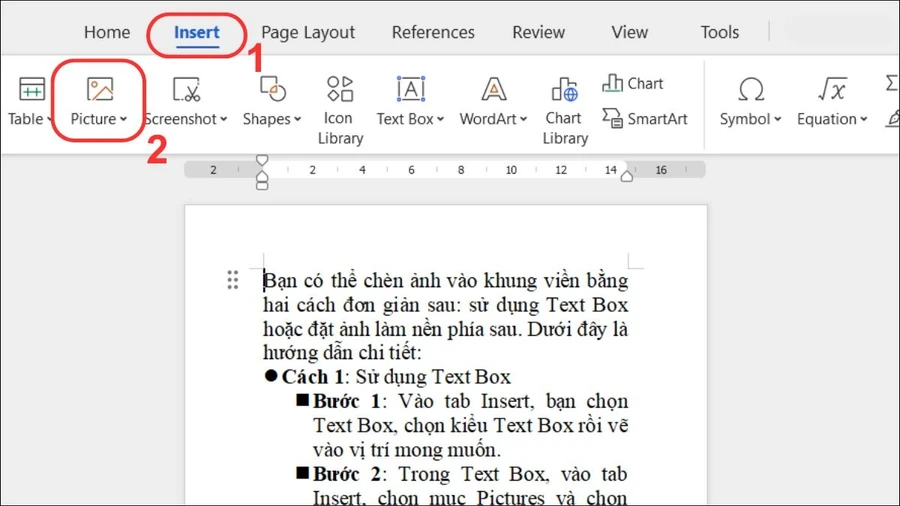This screenshot has height=506, width=900.
Task: Click the Equation square root icon
Action: tap(832, 89)
